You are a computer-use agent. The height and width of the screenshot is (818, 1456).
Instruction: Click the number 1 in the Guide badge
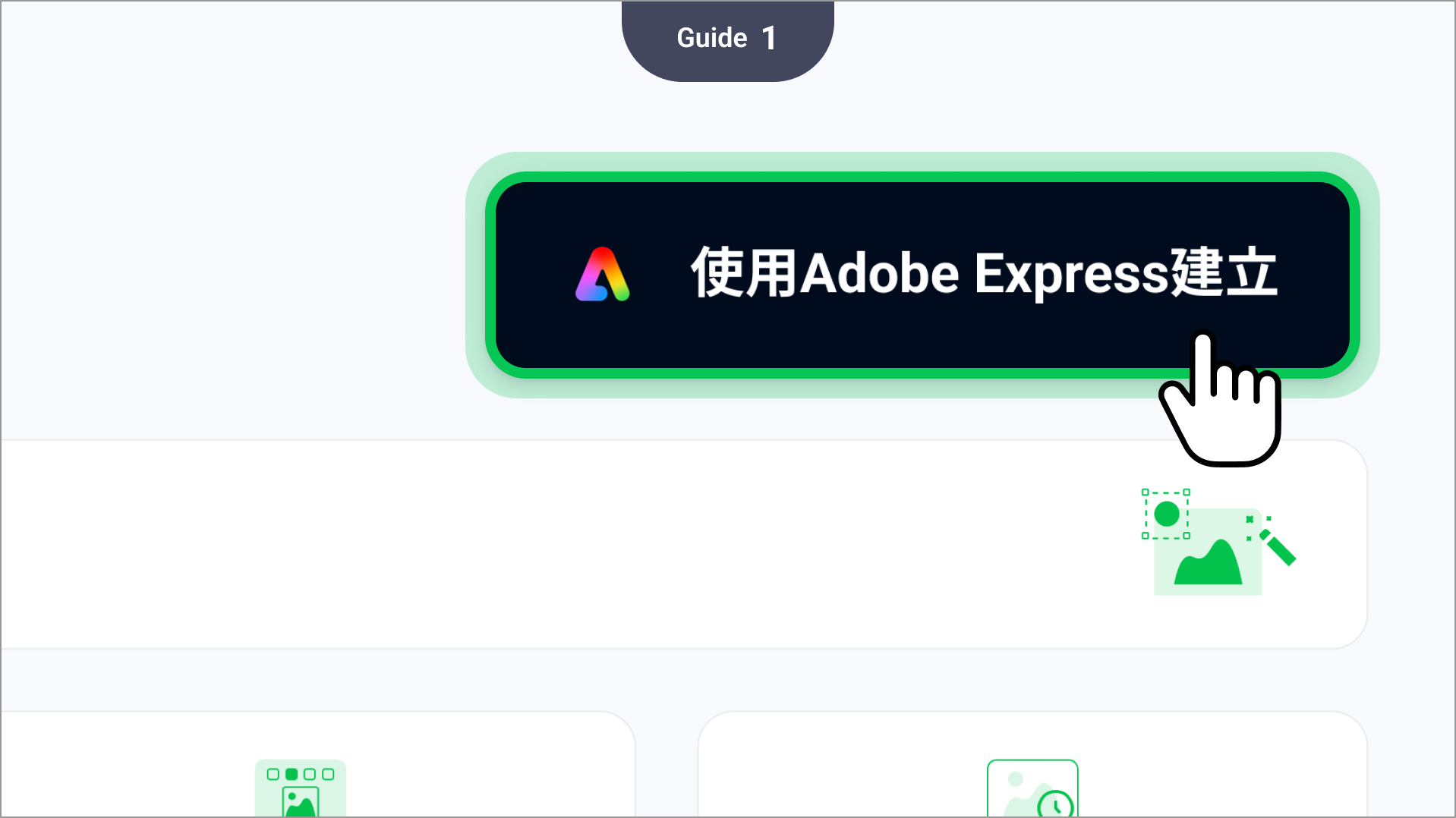click(x=769, y=38)
